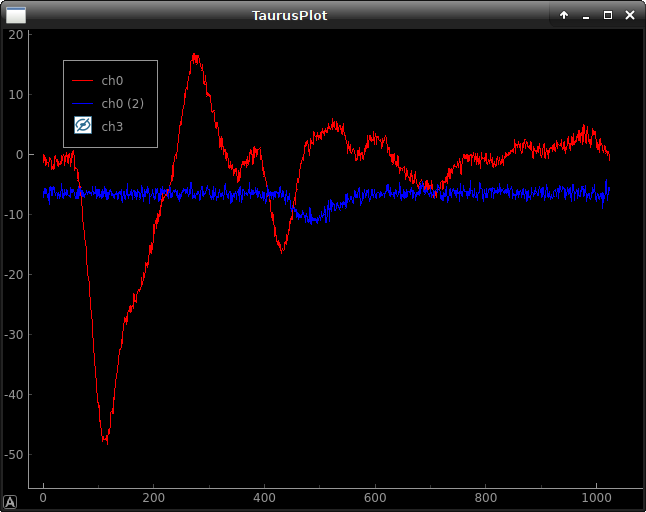The image size is (646, 512).
Task: Click the blue ch0 (2) line sample in legend
Action: point(83,103)
